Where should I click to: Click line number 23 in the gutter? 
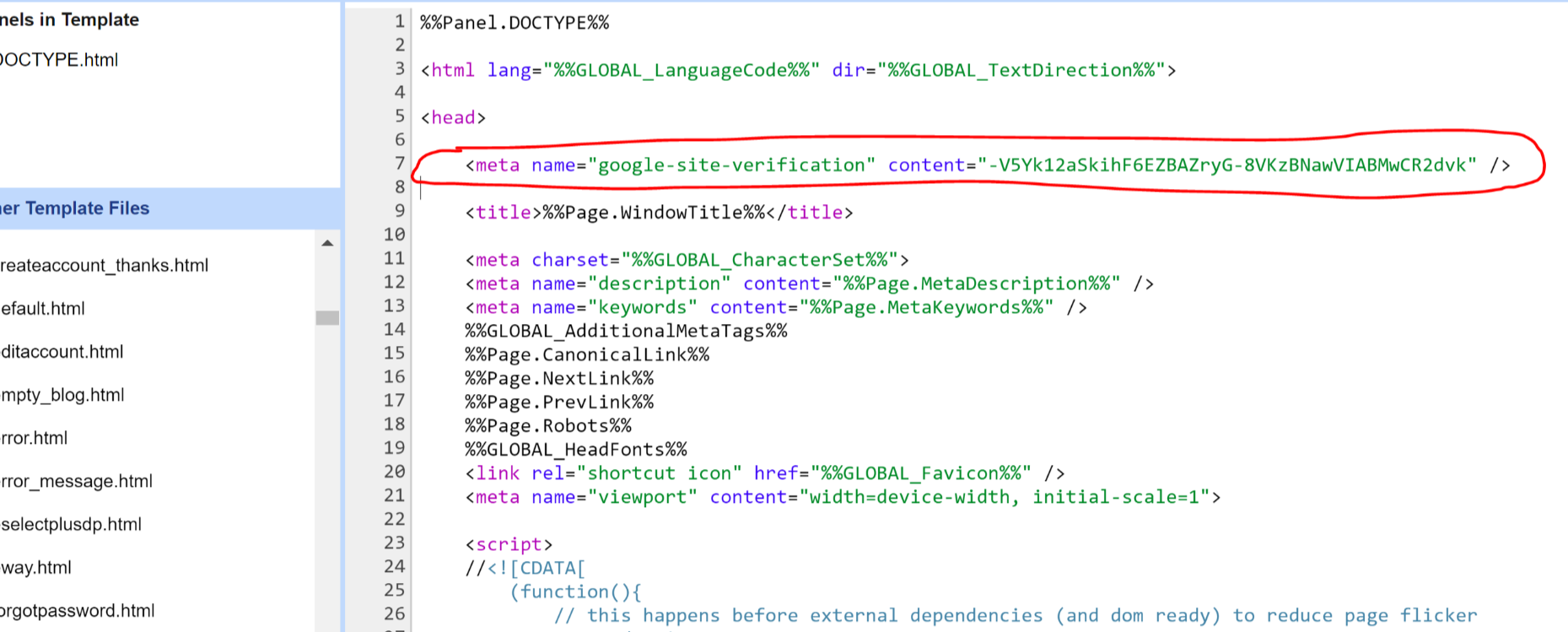click(394, 543)
